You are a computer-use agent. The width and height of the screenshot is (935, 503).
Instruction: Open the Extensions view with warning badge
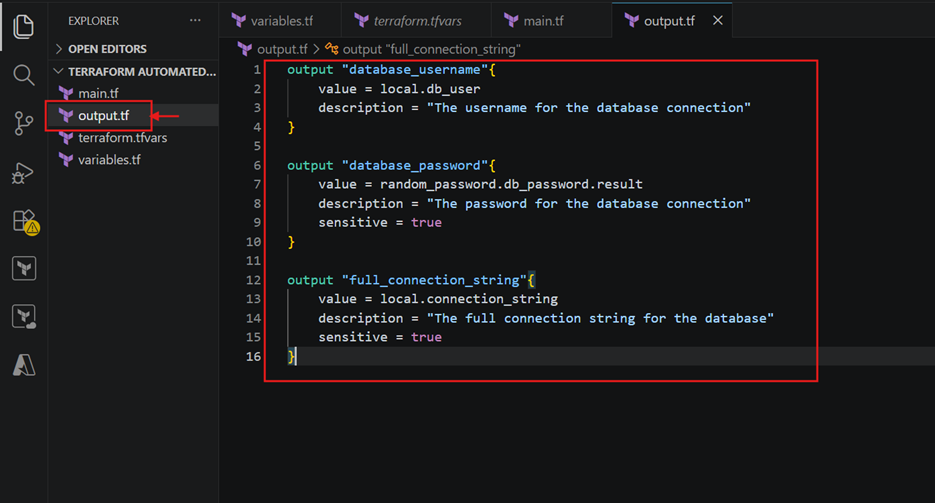pos(25,222)
